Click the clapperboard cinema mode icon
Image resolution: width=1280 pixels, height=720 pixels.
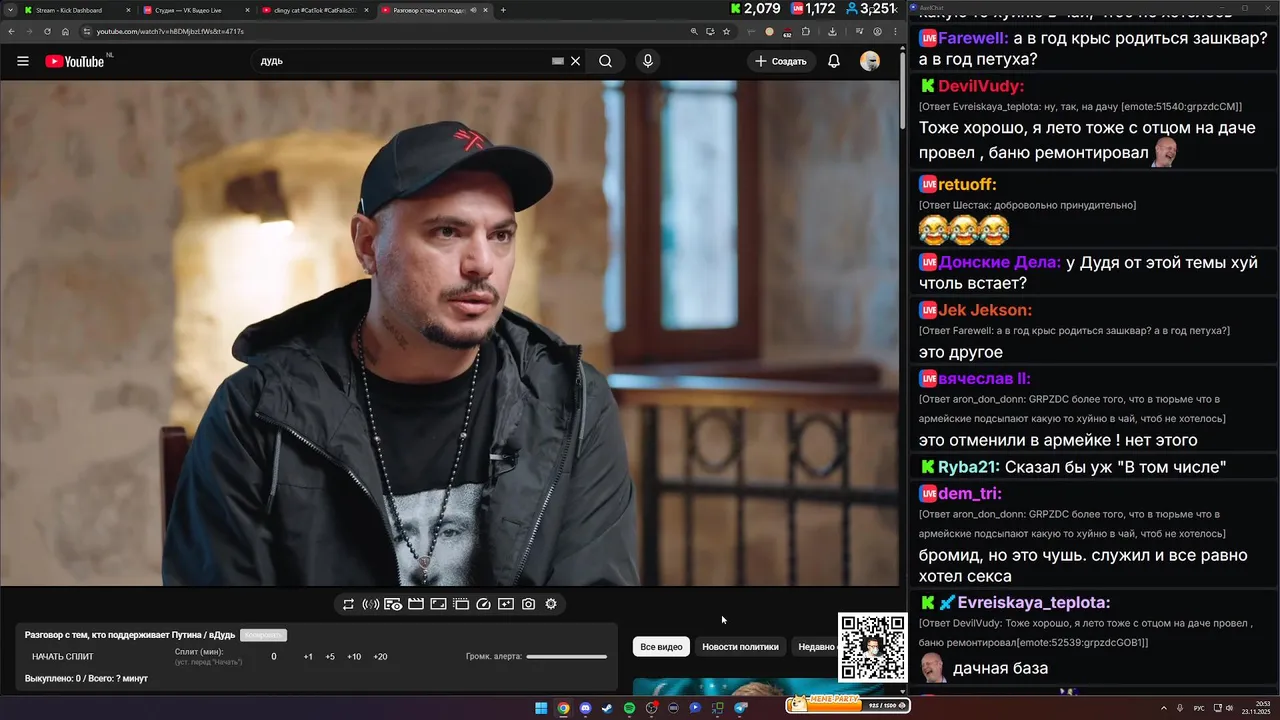click(416, 604)
